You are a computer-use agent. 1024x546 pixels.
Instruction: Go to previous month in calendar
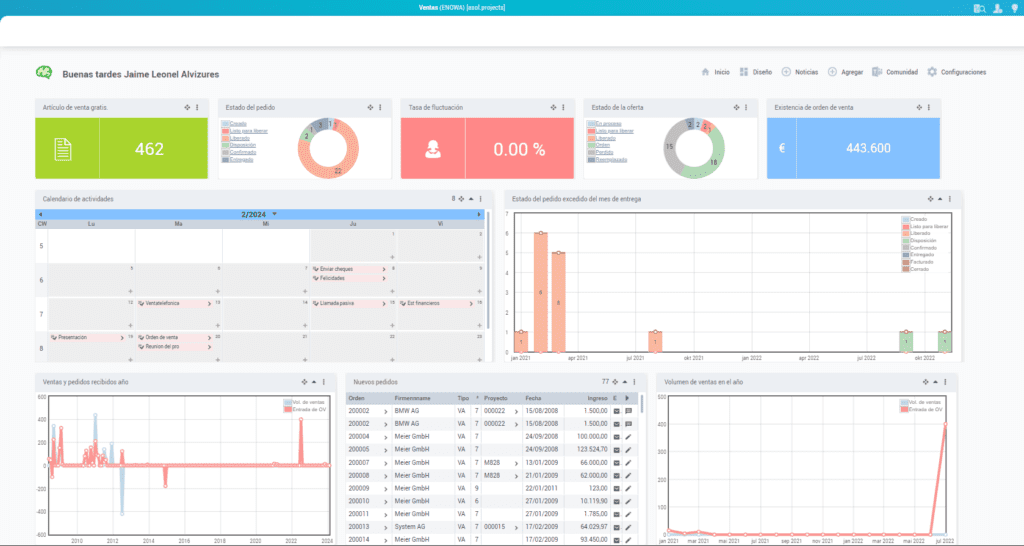40,214
